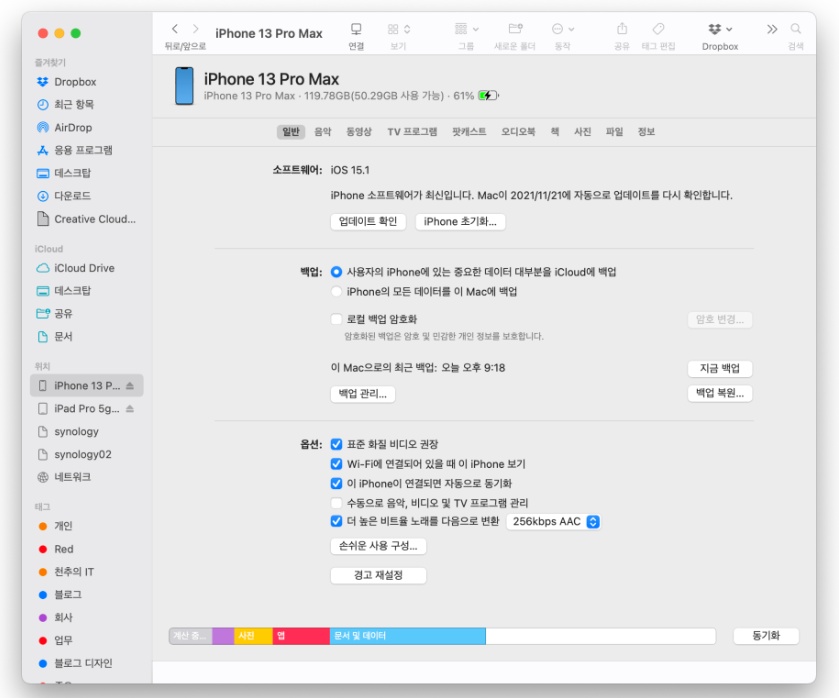Toggle convert higher bitrate songs checkbox
Viewport: 839px width, 698px height.
[x=336, y=521]
